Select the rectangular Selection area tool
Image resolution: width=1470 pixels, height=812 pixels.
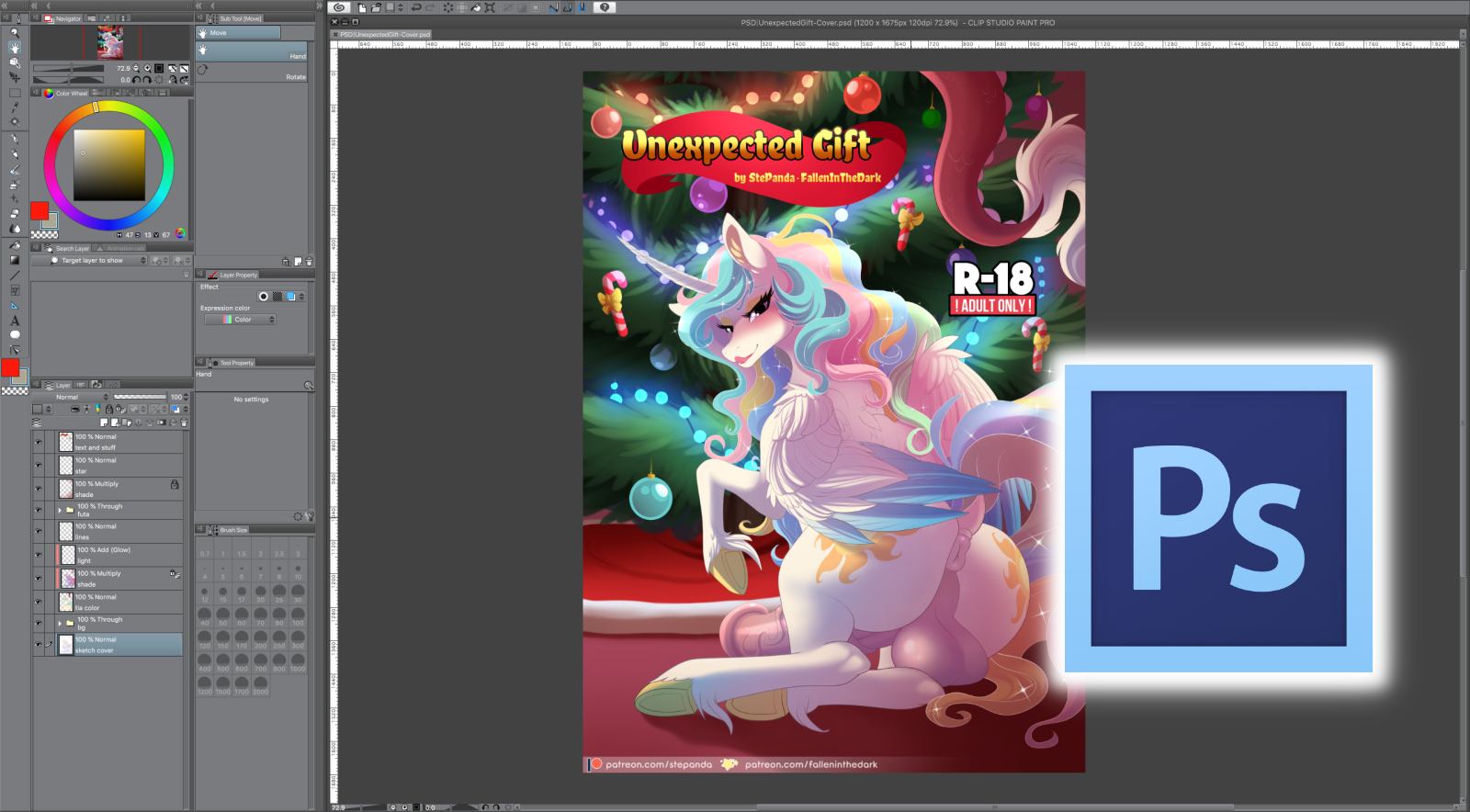click(x=15, y=93)
